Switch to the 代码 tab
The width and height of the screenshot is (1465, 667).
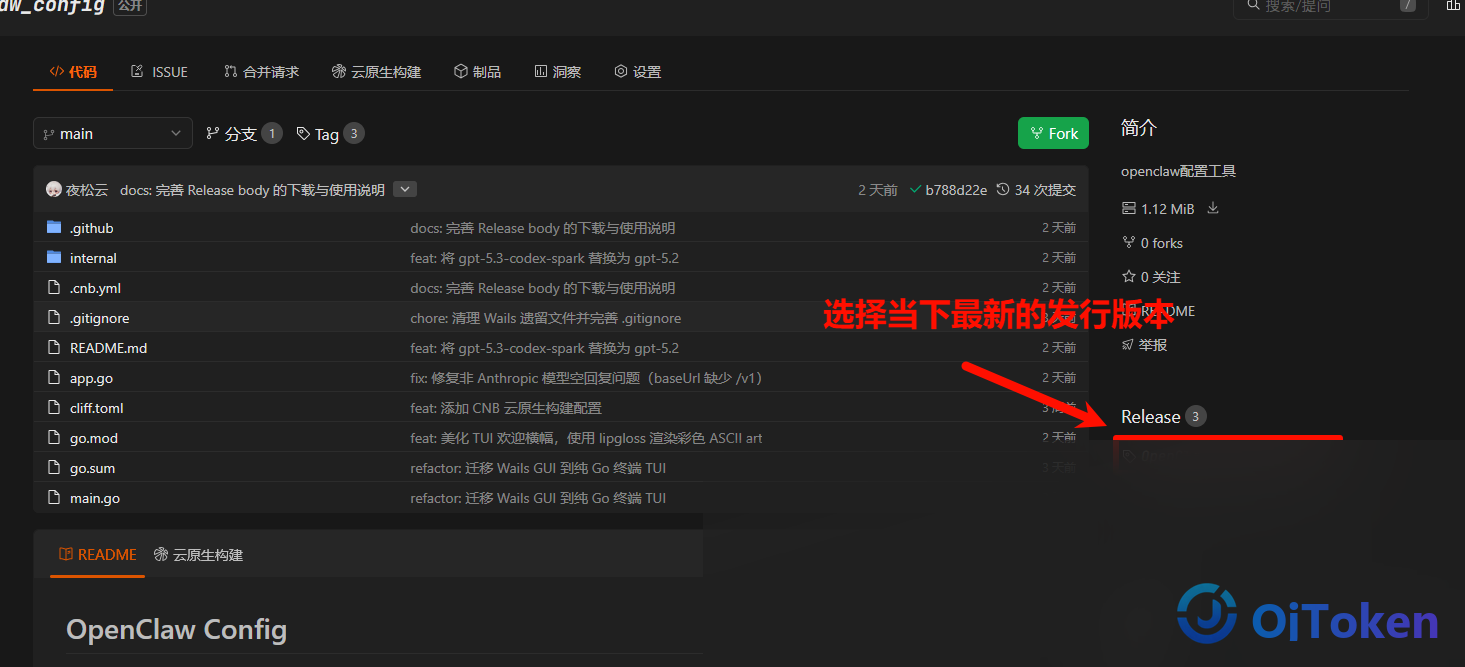click(73, 72)
